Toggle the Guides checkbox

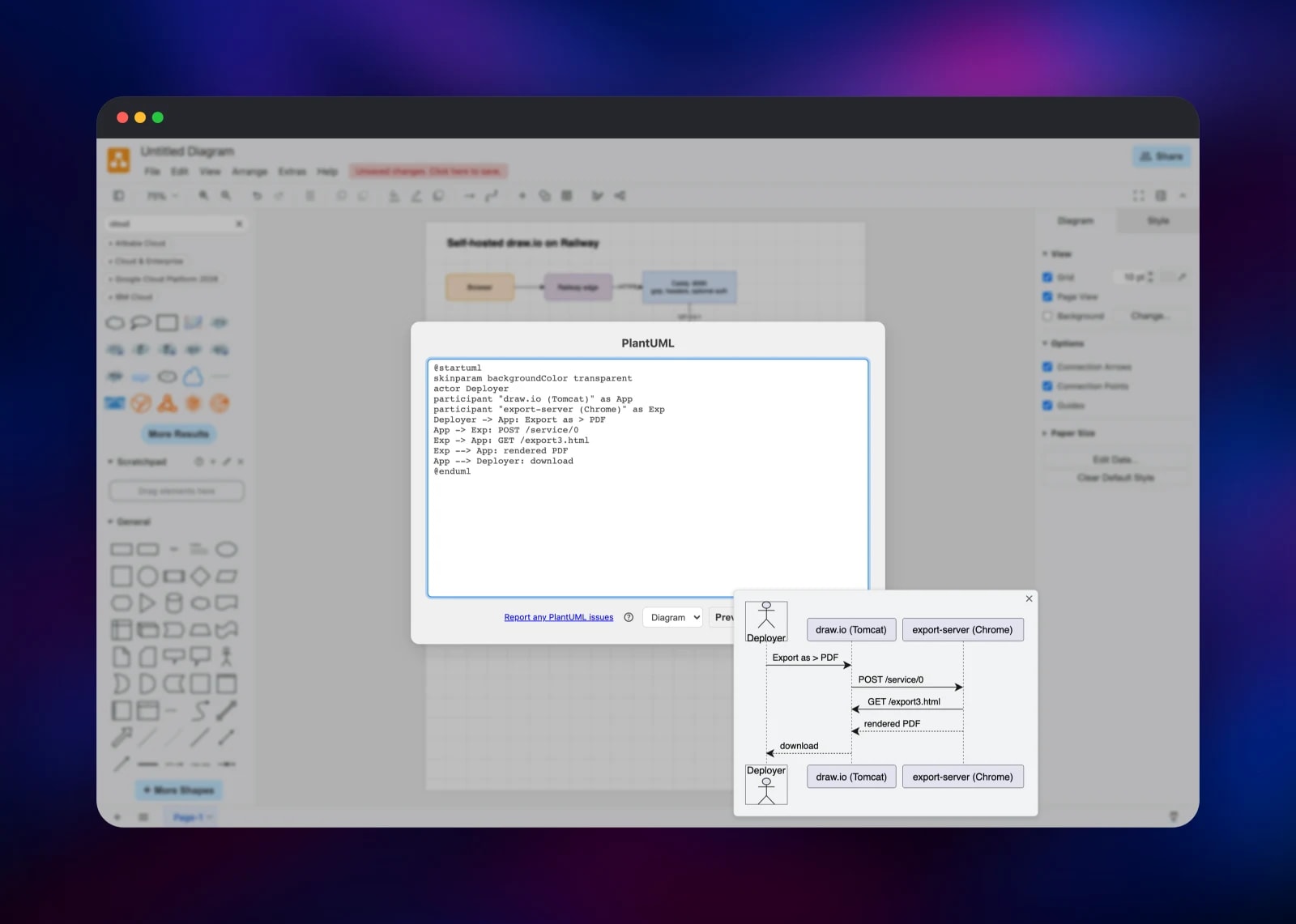click(1047, 405)
